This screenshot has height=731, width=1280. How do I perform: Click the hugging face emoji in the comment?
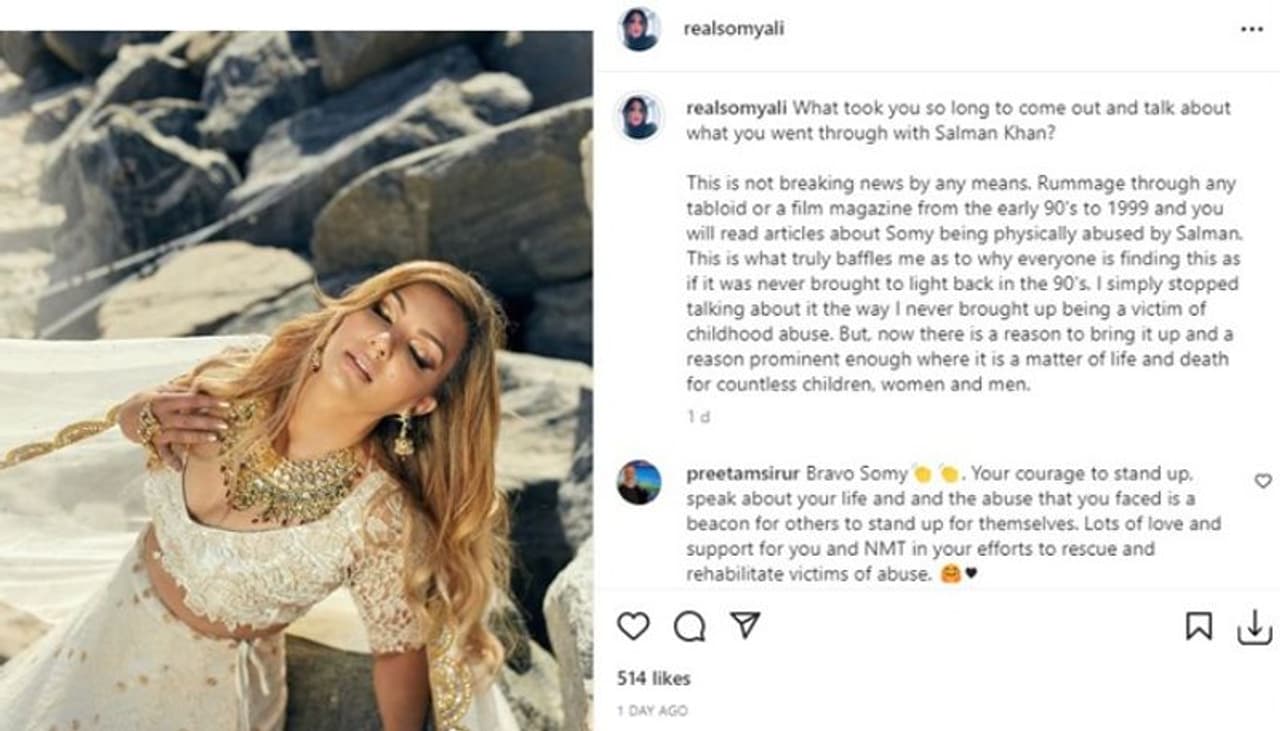(952, 575)
